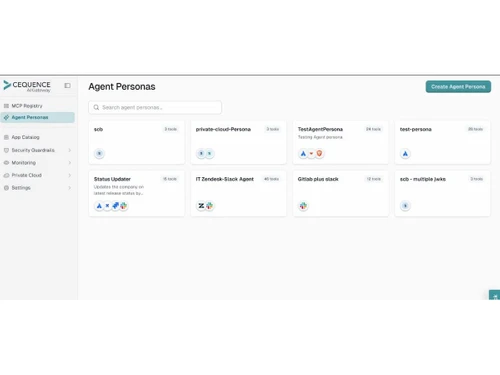The image size is (500, 375).
Task: Expand the Settings chevron
Action: (x=69, y=188)
